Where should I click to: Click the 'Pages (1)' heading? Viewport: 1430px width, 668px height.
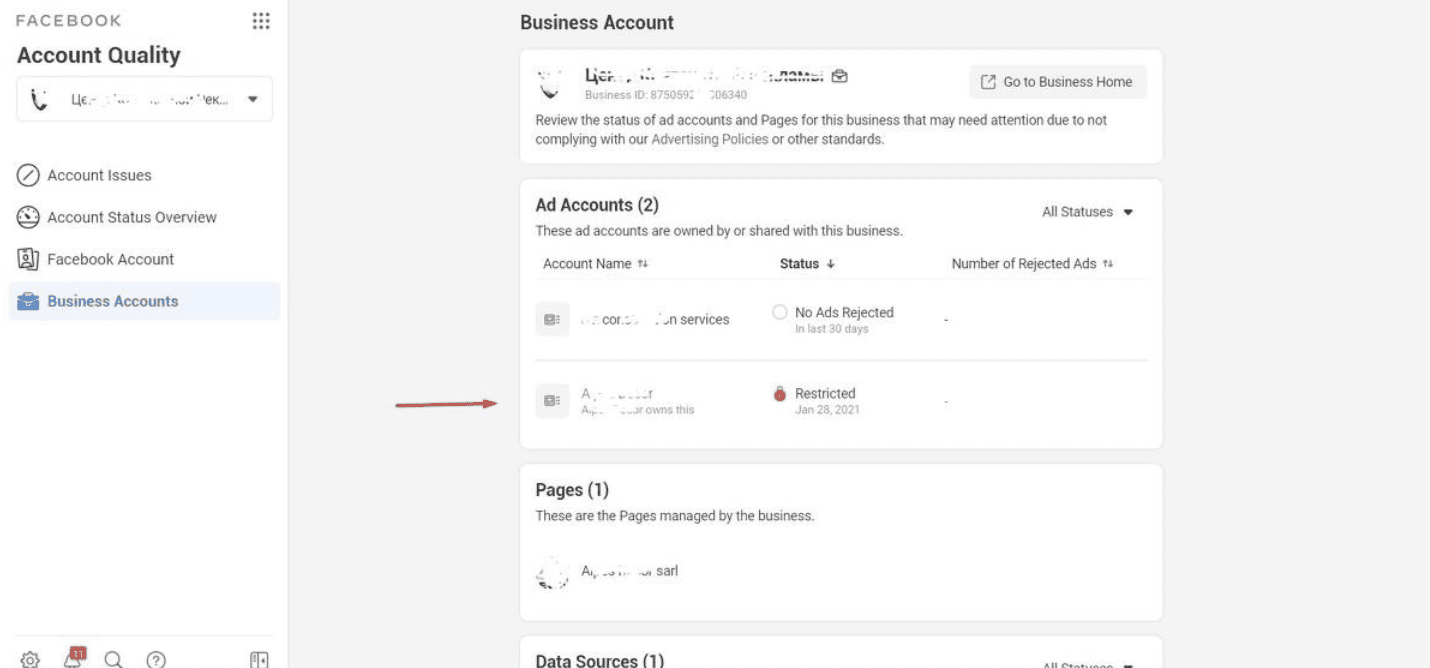[572, 490]
